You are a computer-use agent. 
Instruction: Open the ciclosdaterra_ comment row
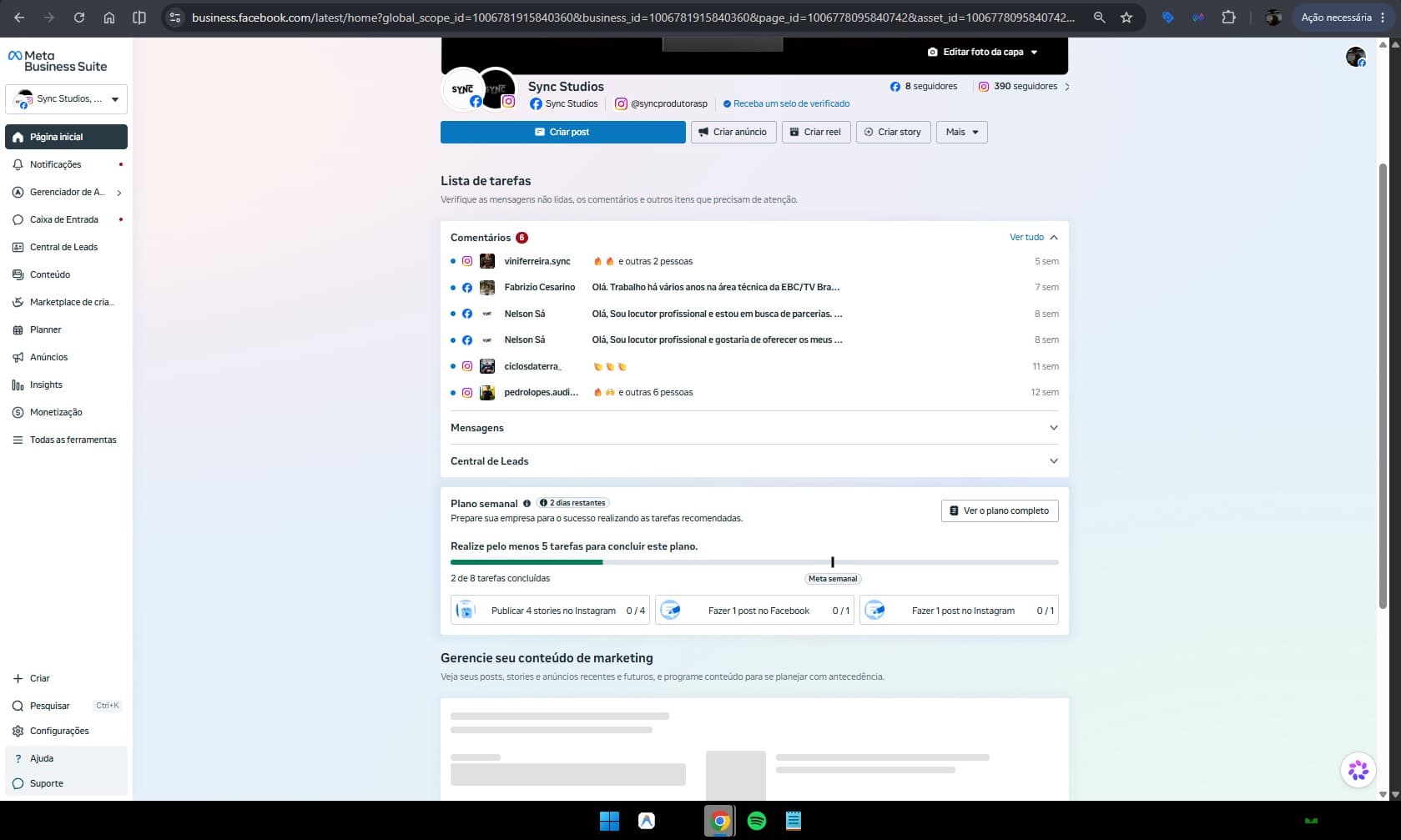(x=754, y=366)
